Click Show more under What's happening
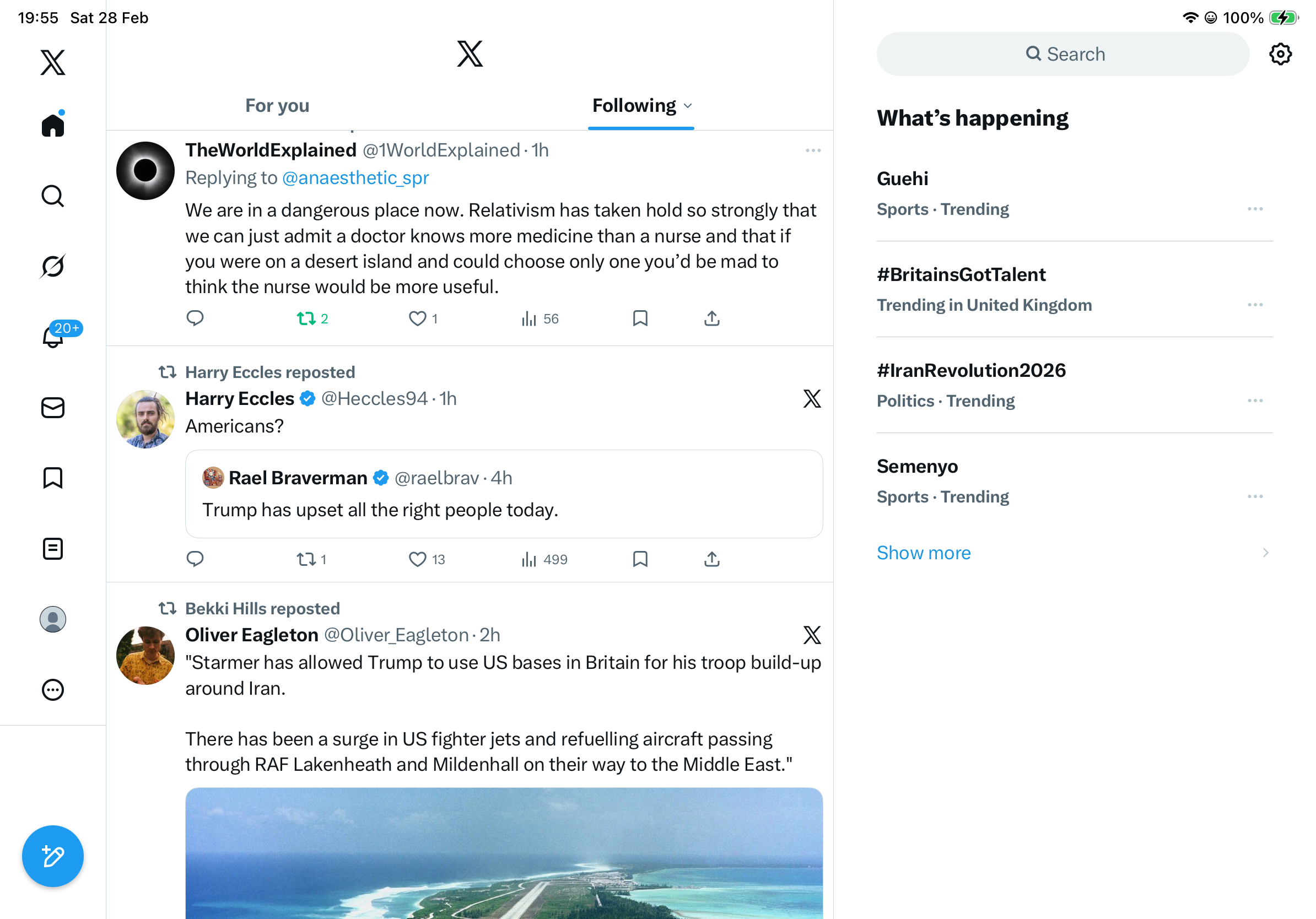 click(x=924, y=553)
